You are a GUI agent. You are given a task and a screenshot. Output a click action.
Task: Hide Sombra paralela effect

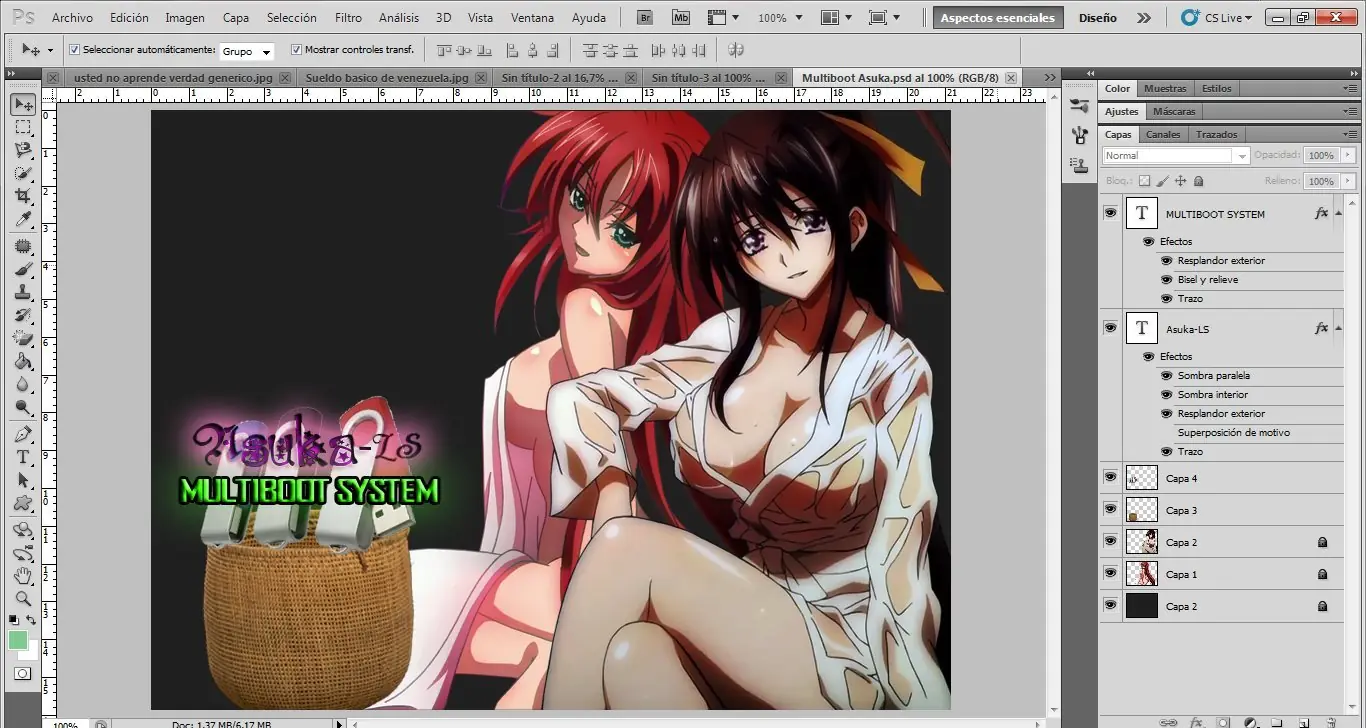(1166, 376)
